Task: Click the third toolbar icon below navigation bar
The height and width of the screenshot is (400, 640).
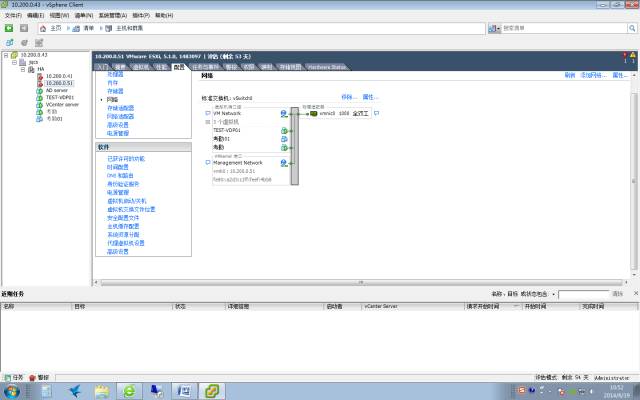Action: coord(39,42)
